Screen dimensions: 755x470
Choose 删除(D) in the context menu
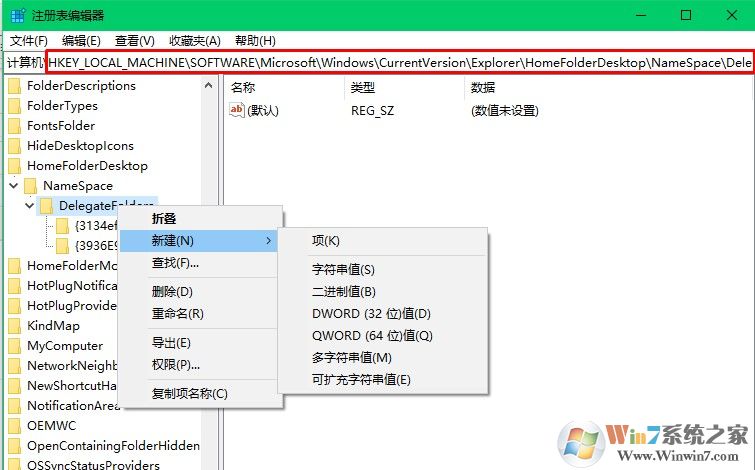pos(172,292)
